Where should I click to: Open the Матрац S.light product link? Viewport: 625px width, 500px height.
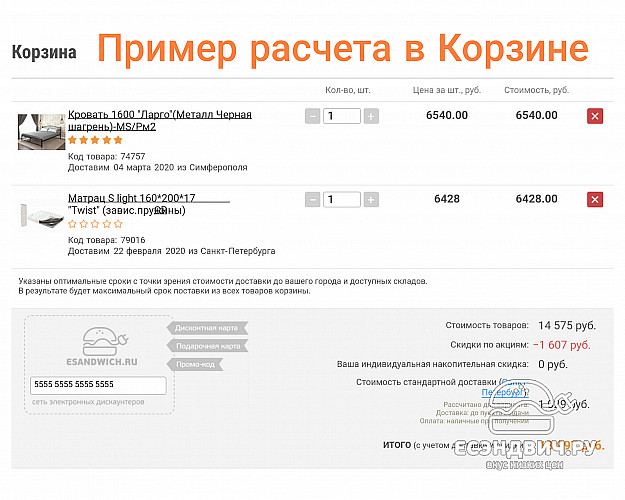[131, 198]
